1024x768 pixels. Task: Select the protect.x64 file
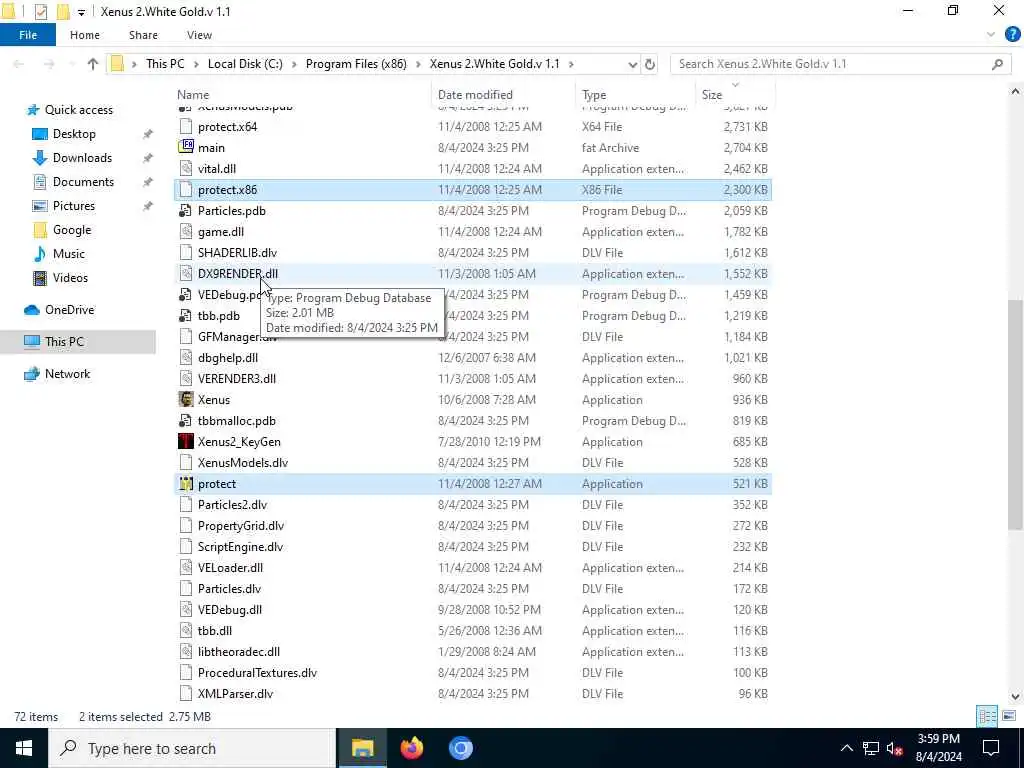point(473,127)
